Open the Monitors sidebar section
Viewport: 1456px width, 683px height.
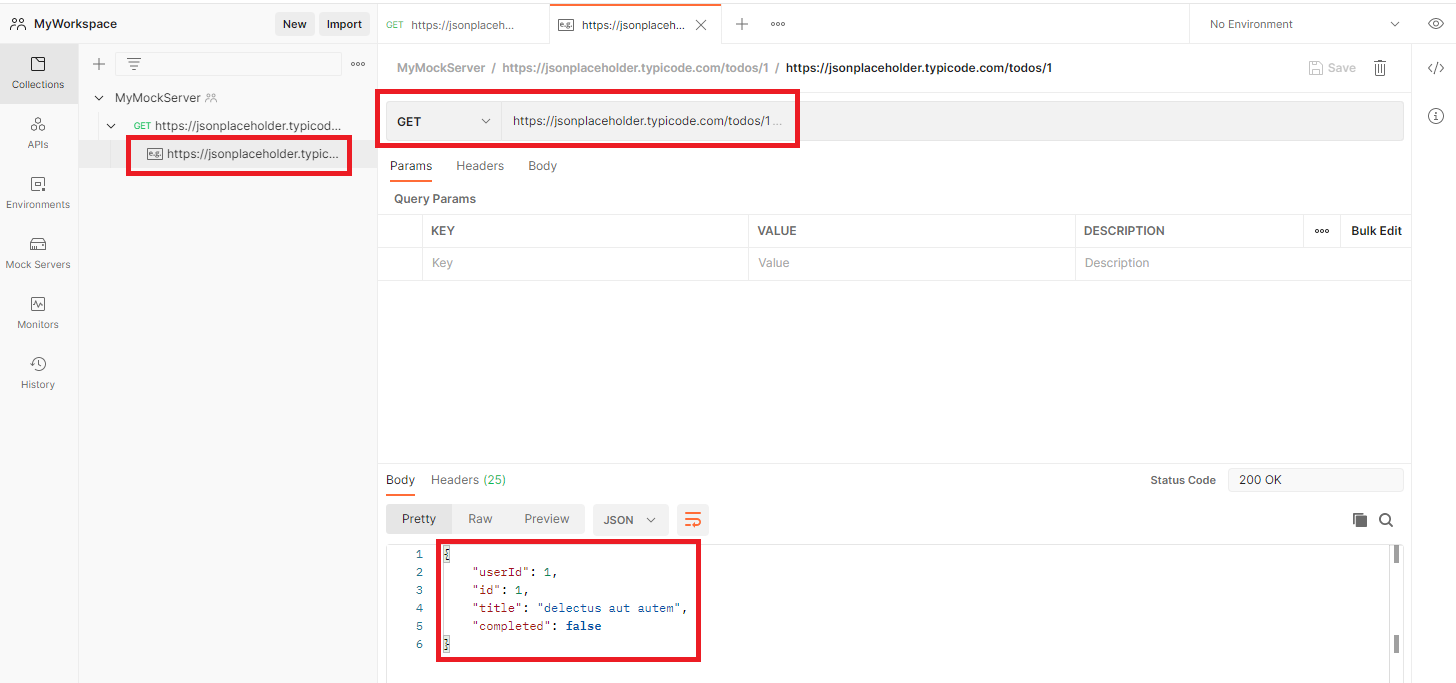tap(38, 313)
